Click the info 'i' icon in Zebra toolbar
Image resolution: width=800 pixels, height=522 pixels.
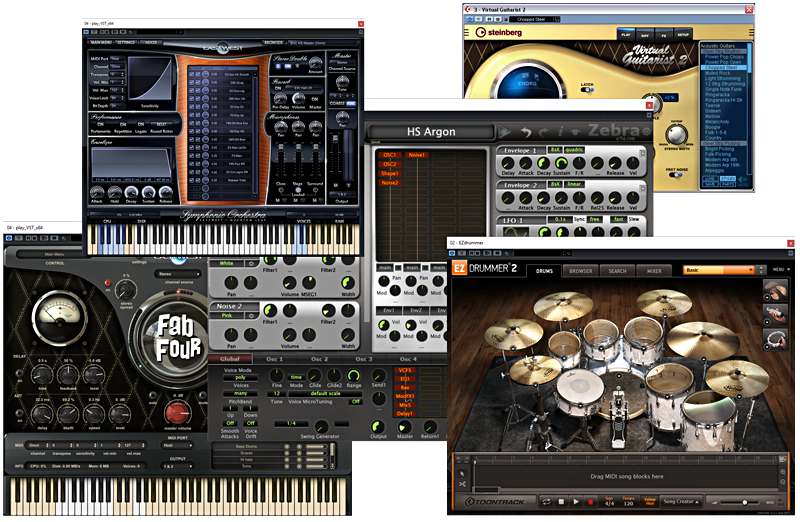560,132
